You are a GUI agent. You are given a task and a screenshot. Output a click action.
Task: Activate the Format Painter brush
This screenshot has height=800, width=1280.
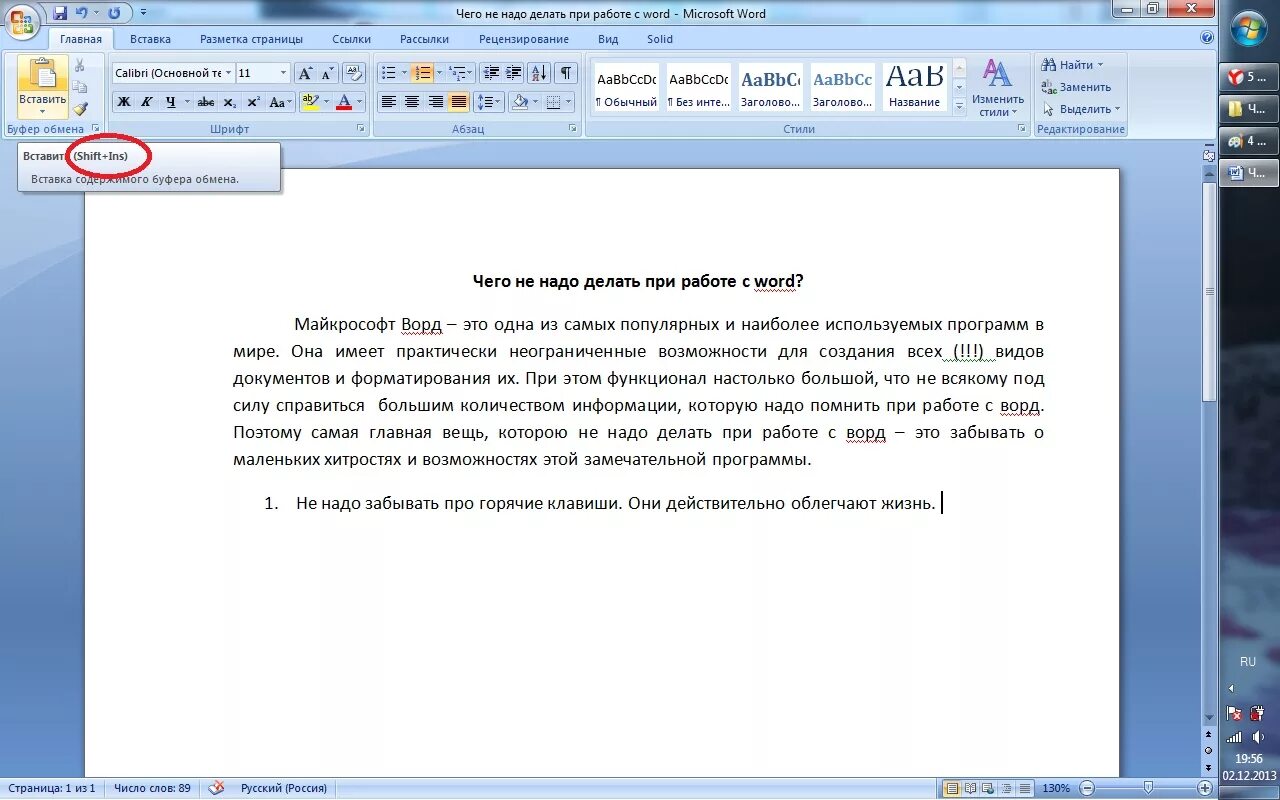pyautogui.click(x=80, y=108)
